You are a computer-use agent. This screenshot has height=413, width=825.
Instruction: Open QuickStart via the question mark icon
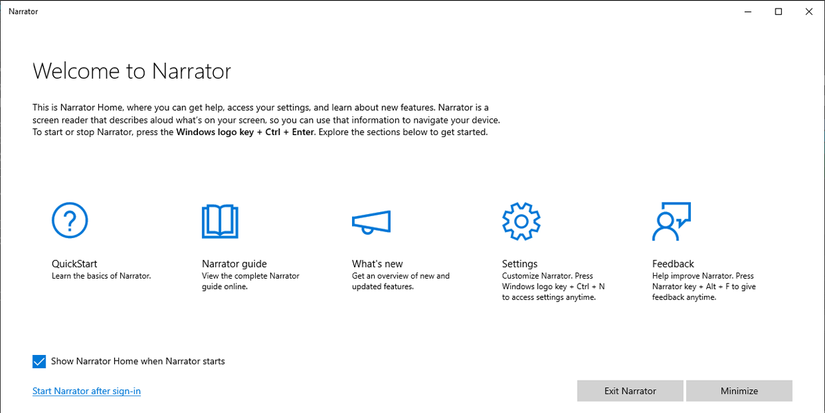pos(70,220)
